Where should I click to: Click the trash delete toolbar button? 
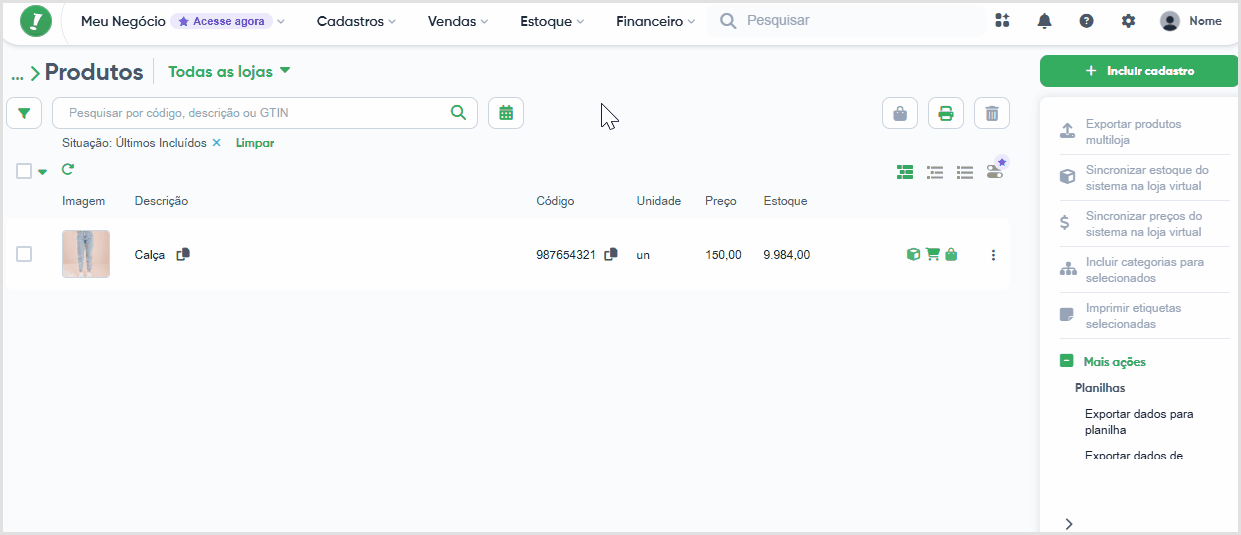click(x=992, y=113)
